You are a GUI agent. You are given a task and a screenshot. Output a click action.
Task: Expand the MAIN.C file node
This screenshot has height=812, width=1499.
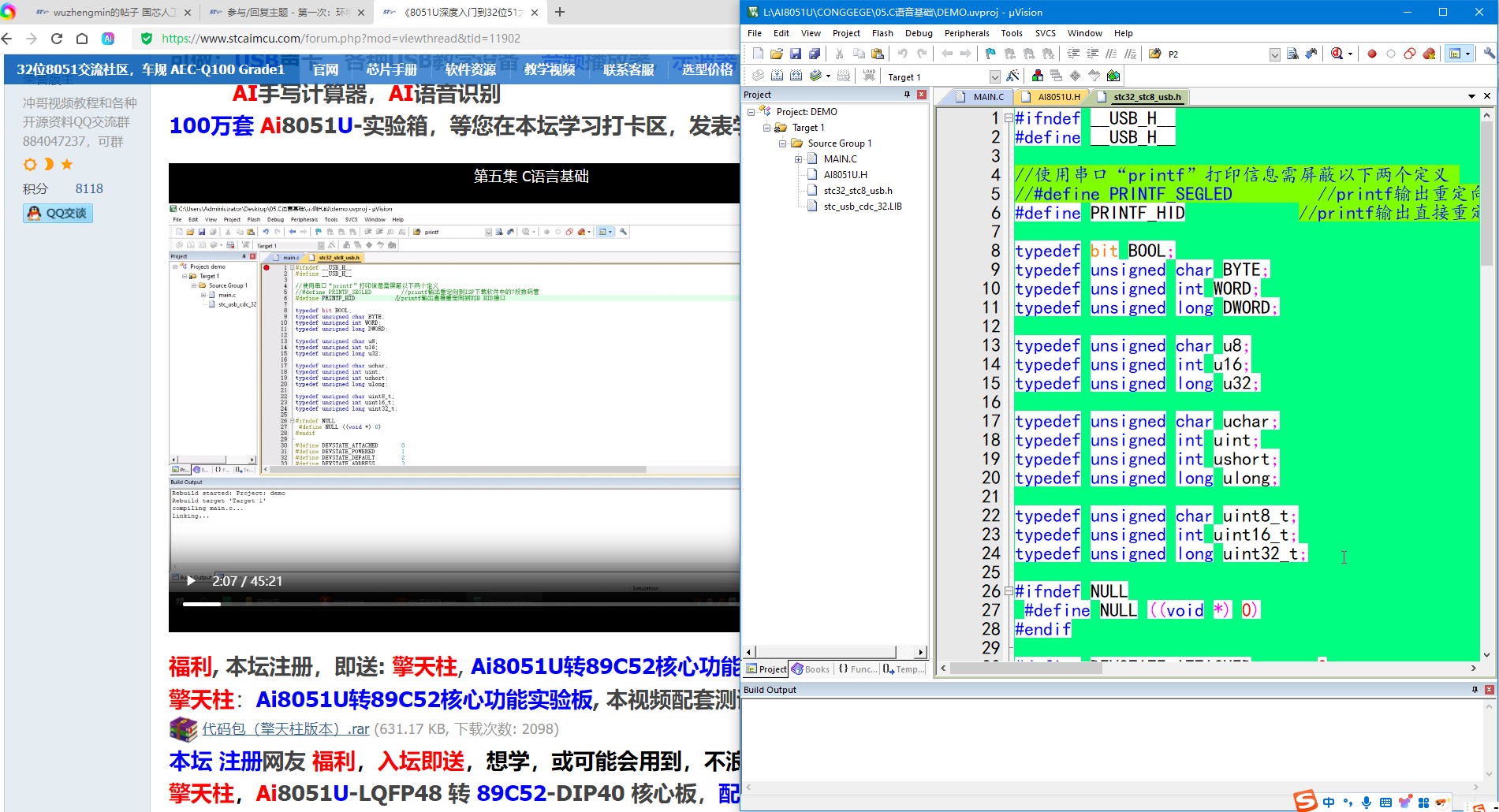pyautogui.click(x=799, y=159)
